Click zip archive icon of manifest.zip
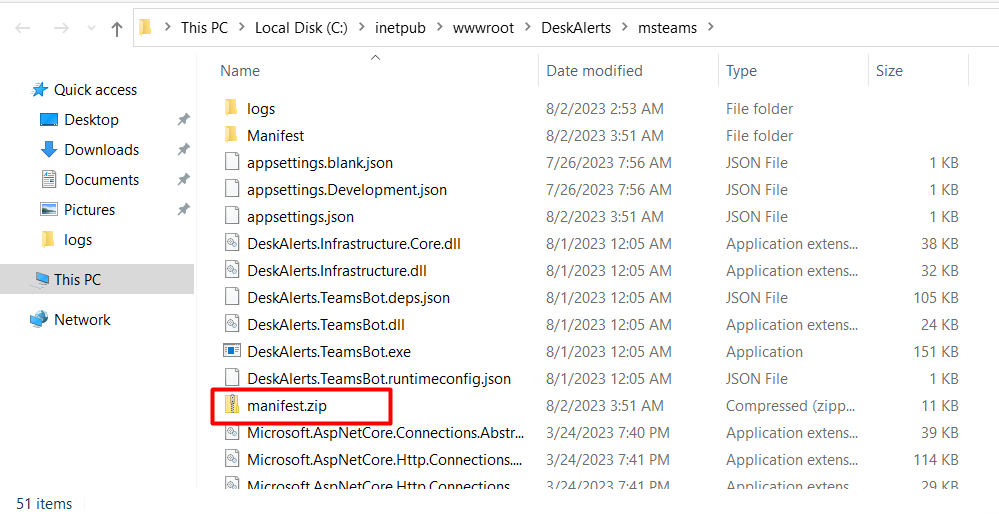The width and height of the screenshot is (999, 514). tap(232, 405)
